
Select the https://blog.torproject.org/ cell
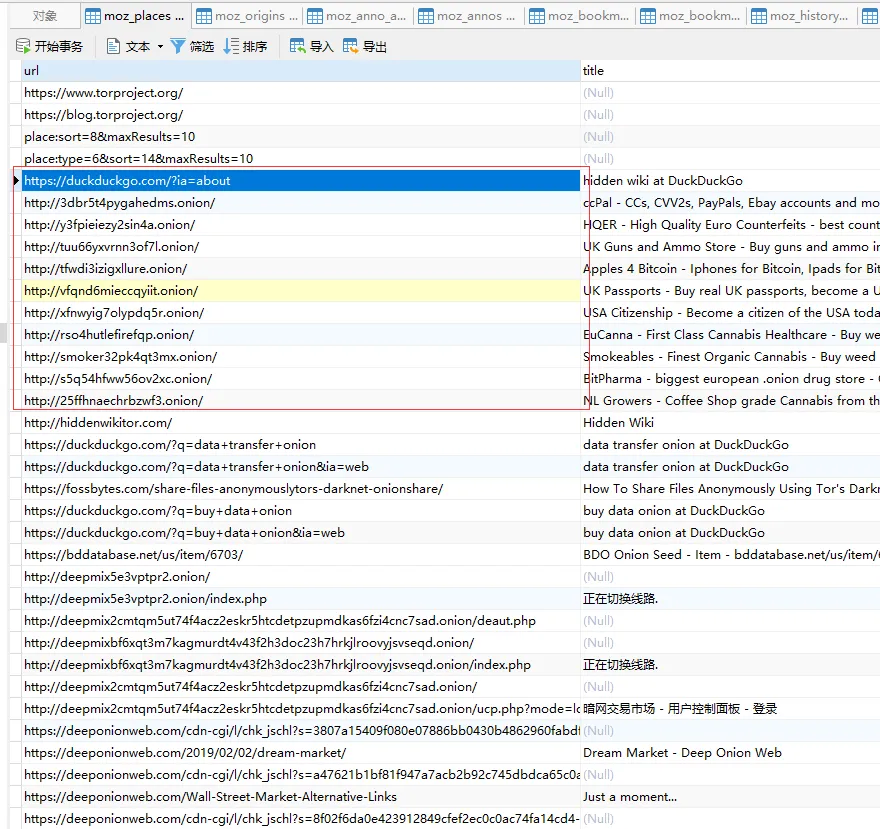(301, 114)
